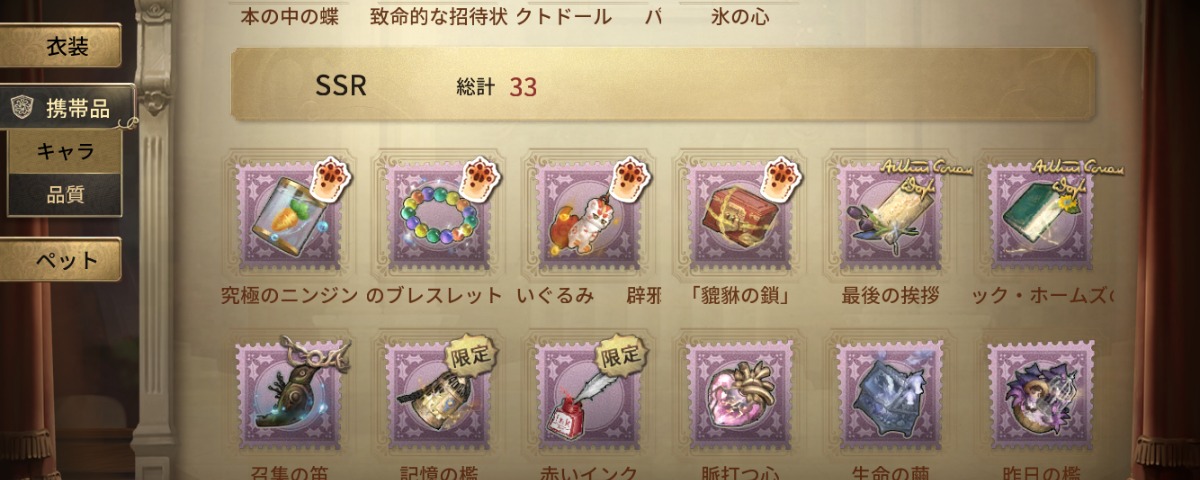Select the cat plush doll accessory
This screenshot has width=1200, height=480.
pyautogui.click(x=585, y=215)
